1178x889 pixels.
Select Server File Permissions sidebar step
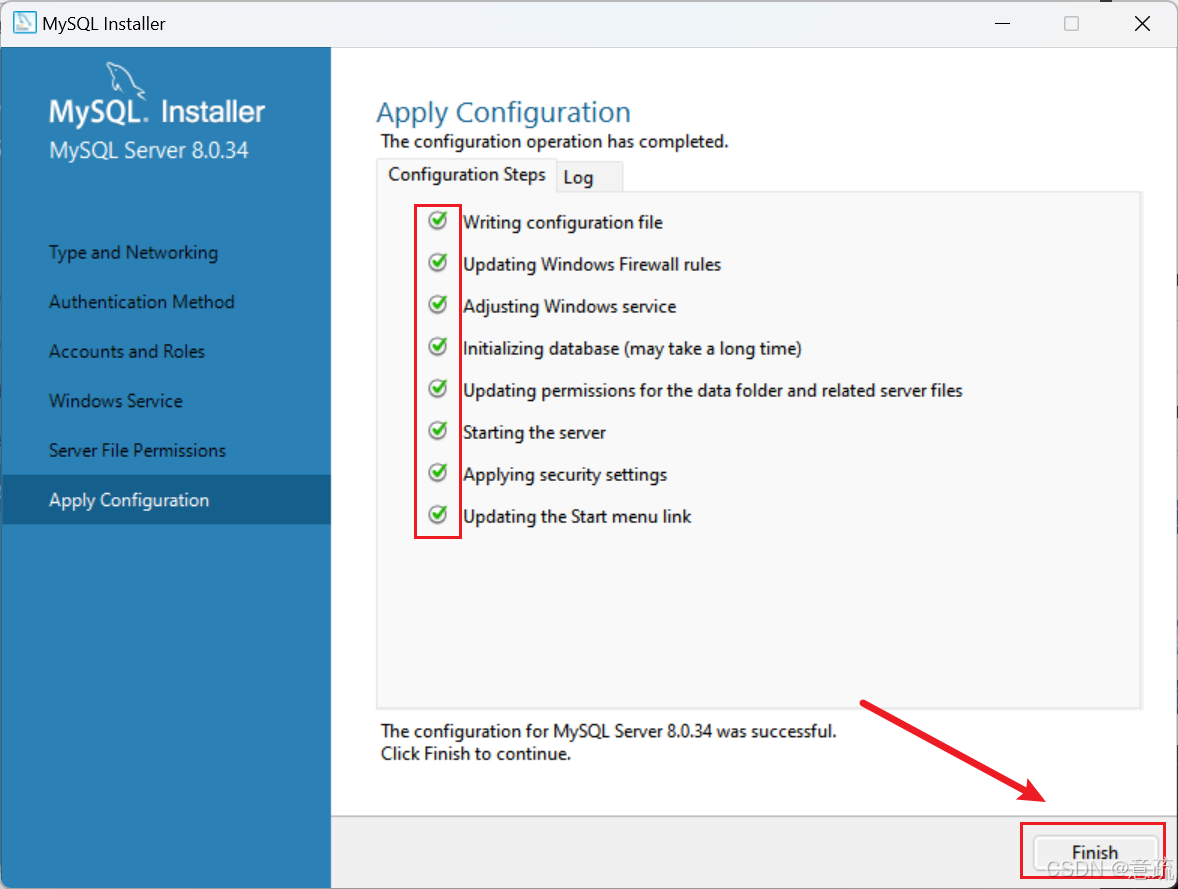tap(137, 451)
